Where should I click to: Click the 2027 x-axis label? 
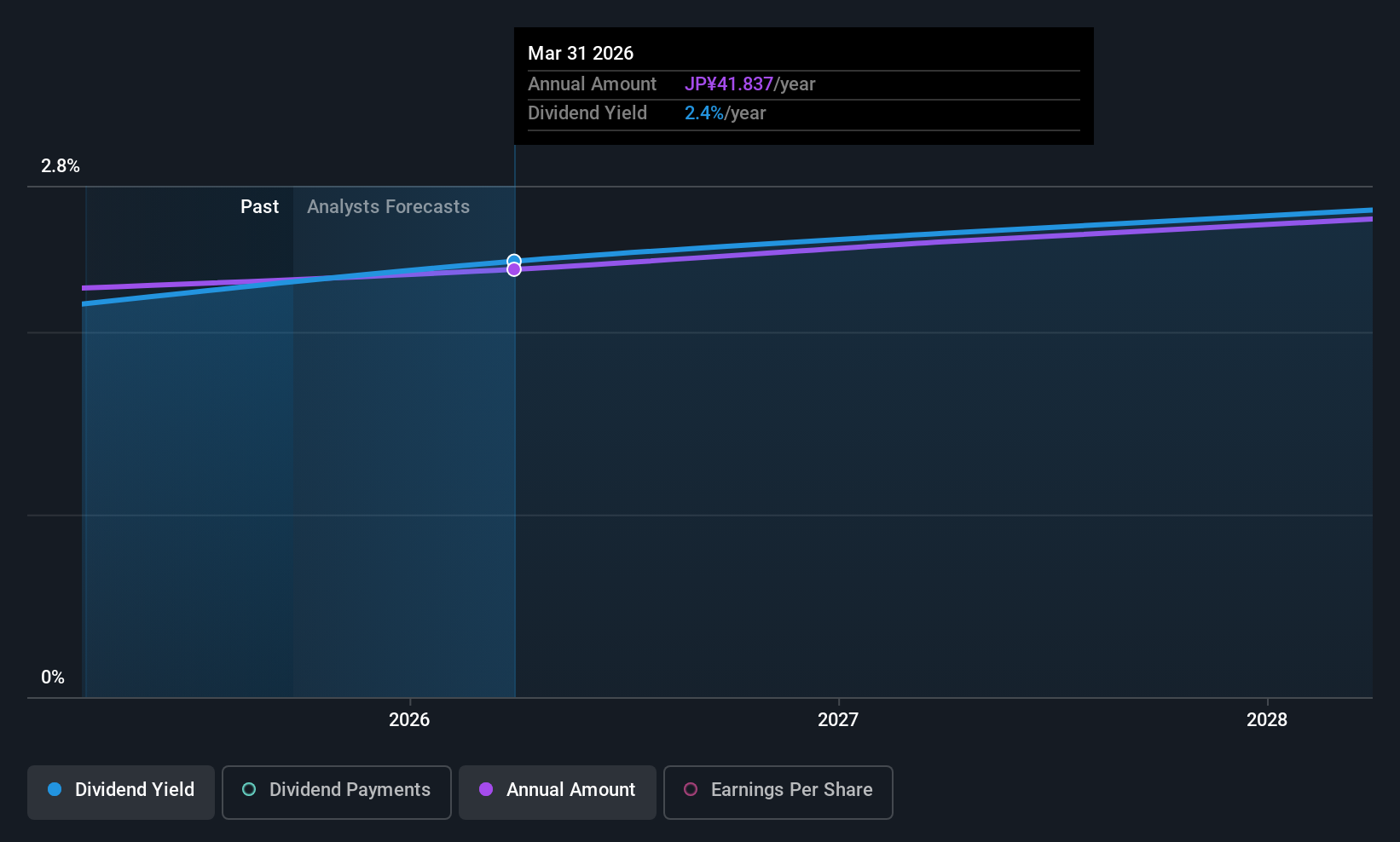[838, 719]
